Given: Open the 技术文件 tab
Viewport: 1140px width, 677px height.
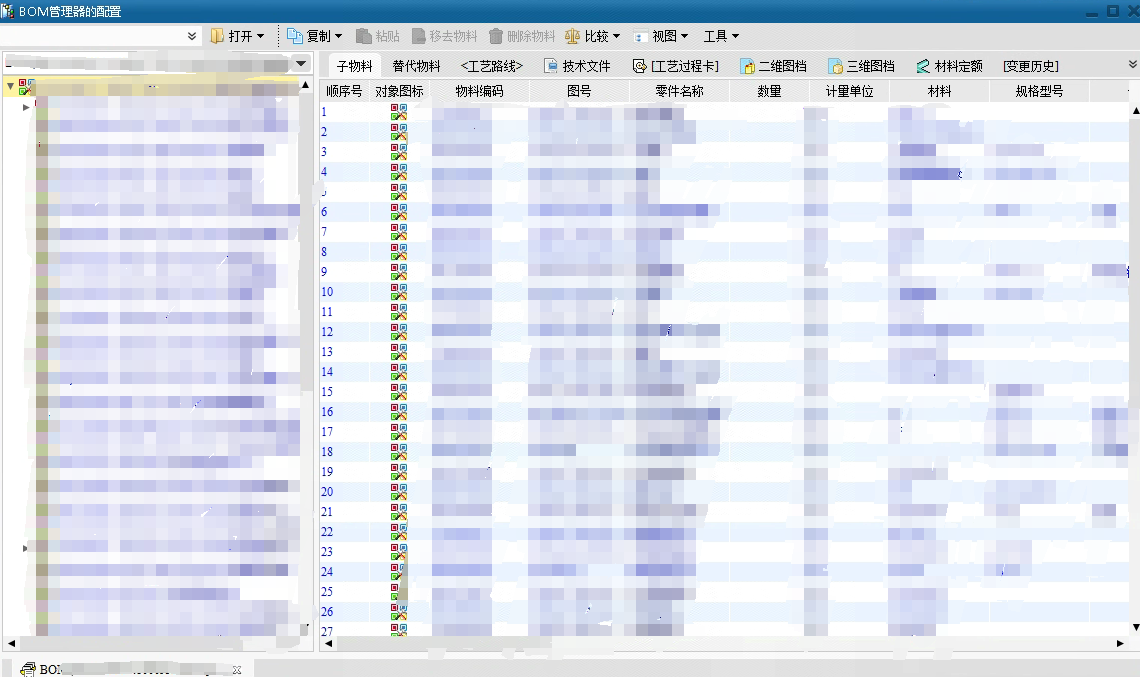Looking at the screenshot, I should click(x=578, y=66).
